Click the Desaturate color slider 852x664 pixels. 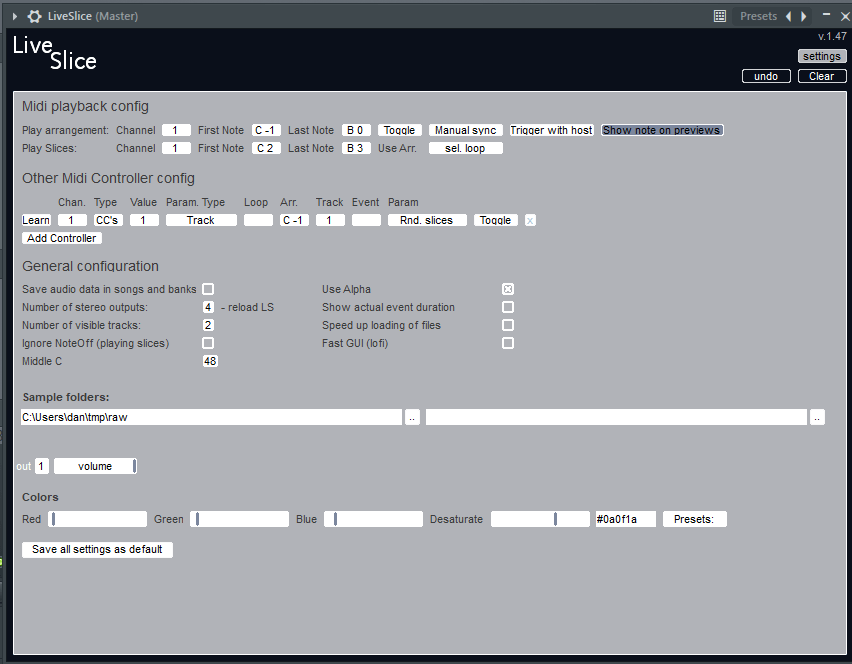pos(540,519)
